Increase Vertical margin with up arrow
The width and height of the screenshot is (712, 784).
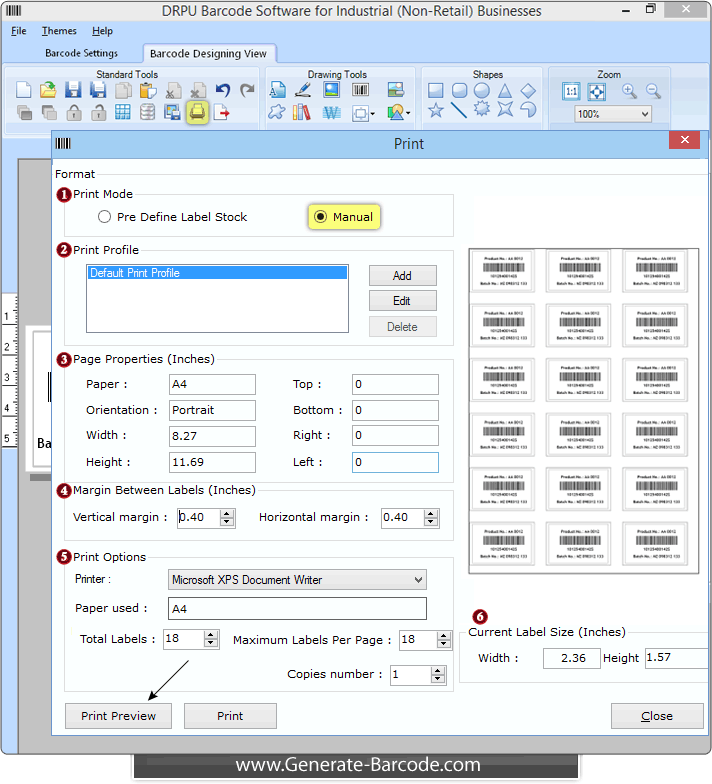click(x=227, y=513)
